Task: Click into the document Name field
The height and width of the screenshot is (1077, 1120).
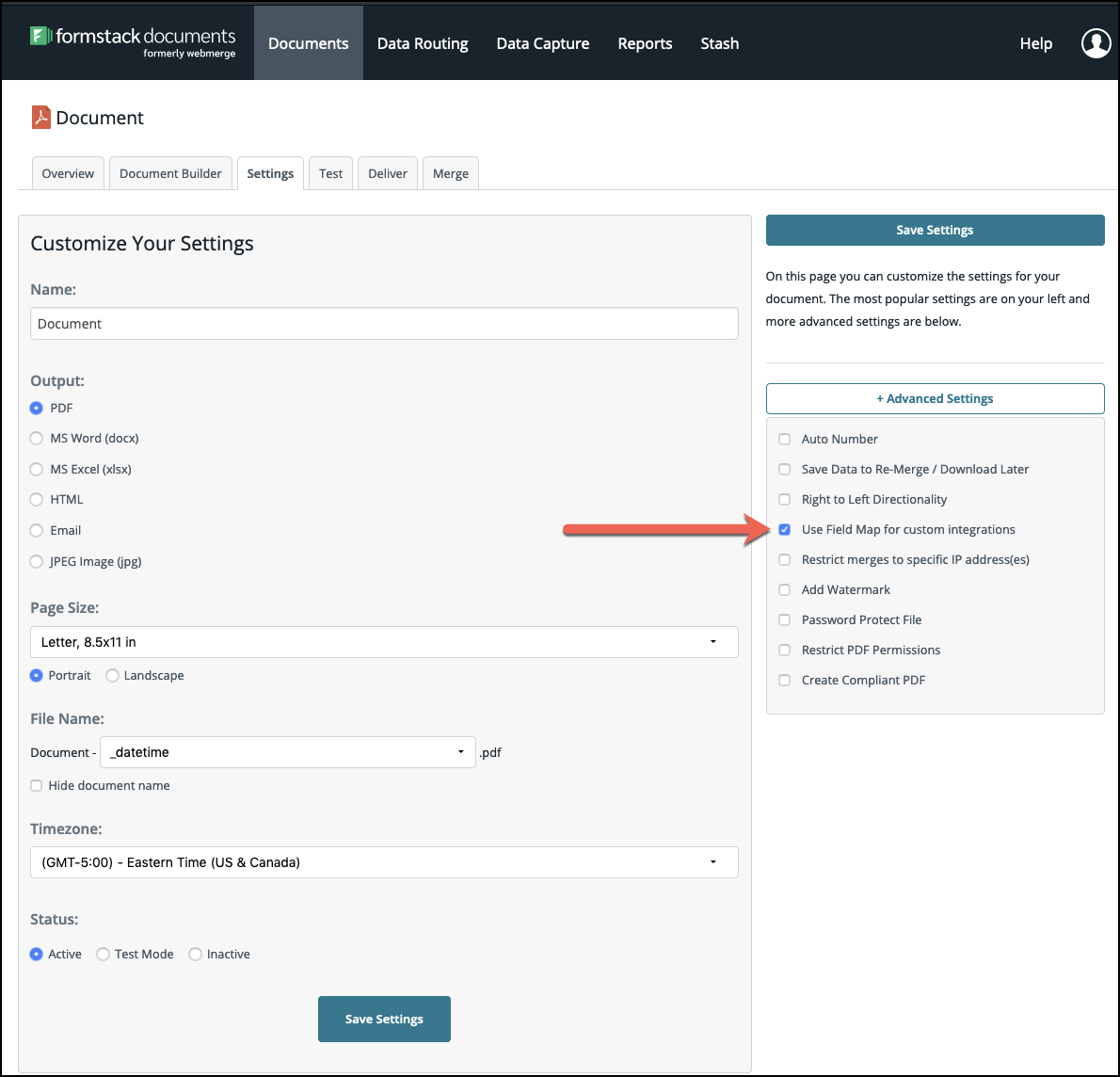Action: 384,324
